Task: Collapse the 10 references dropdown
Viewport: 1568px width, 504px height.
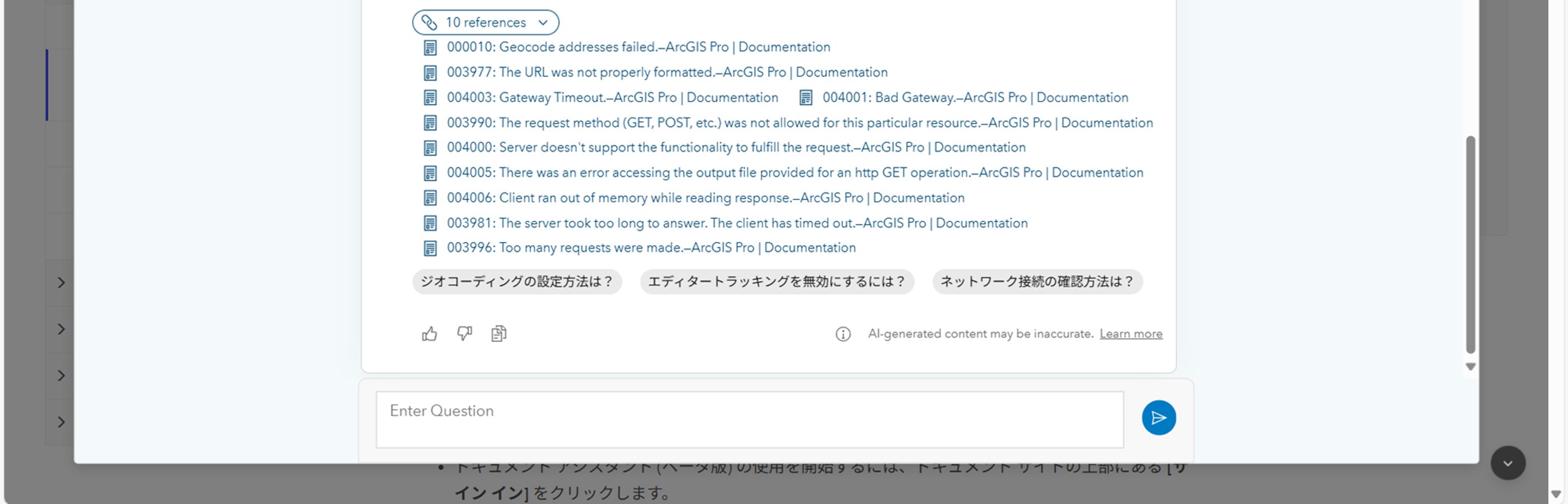Action: [485, 23]
